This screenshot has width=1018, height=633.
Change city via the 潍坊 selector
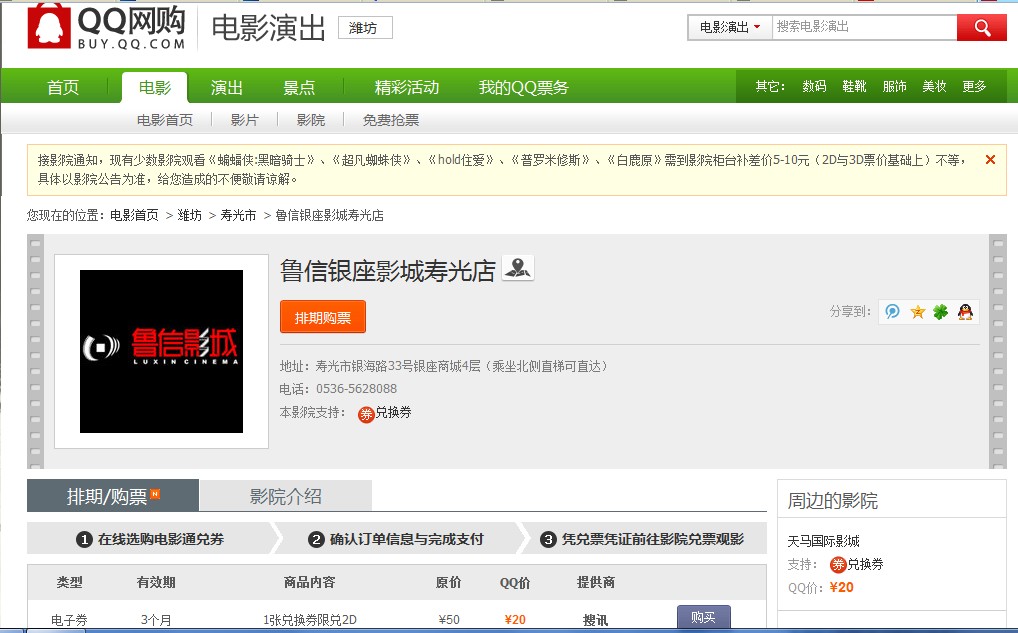point(365,28)
